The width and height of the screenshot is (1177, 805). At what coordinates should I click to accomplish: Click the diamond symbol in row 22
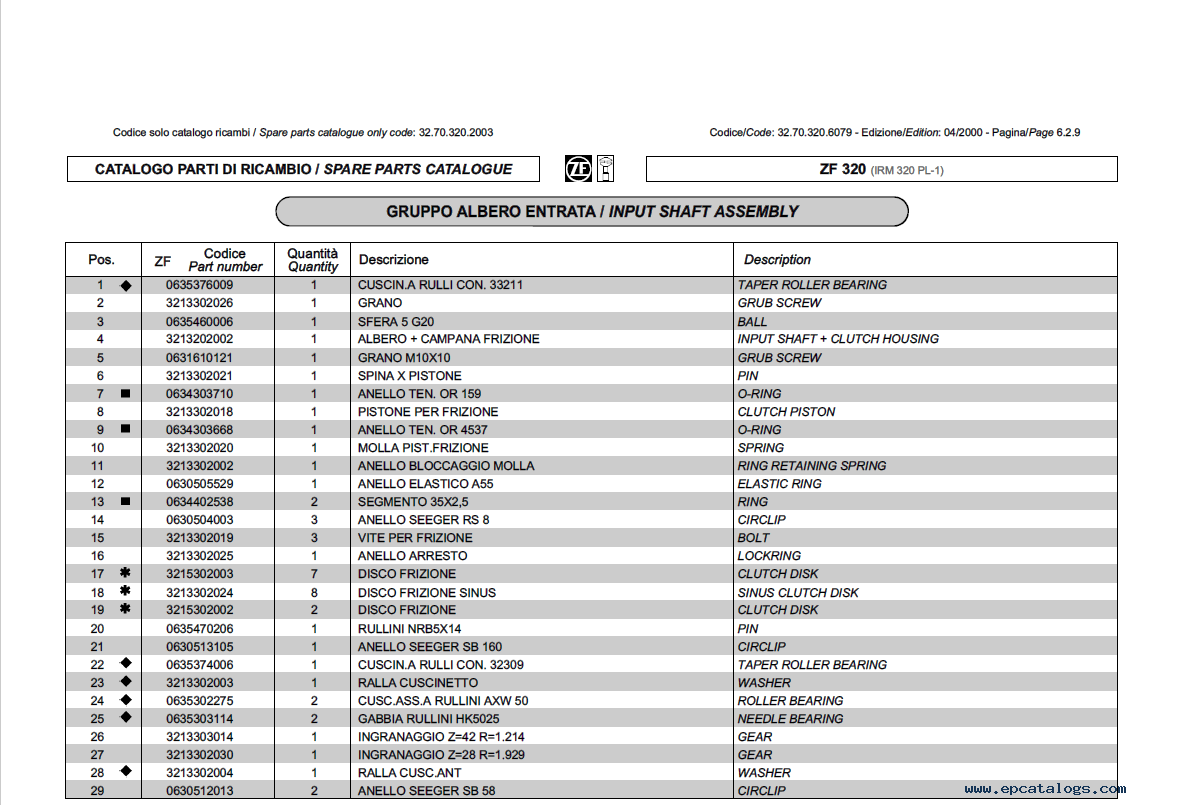125,663
